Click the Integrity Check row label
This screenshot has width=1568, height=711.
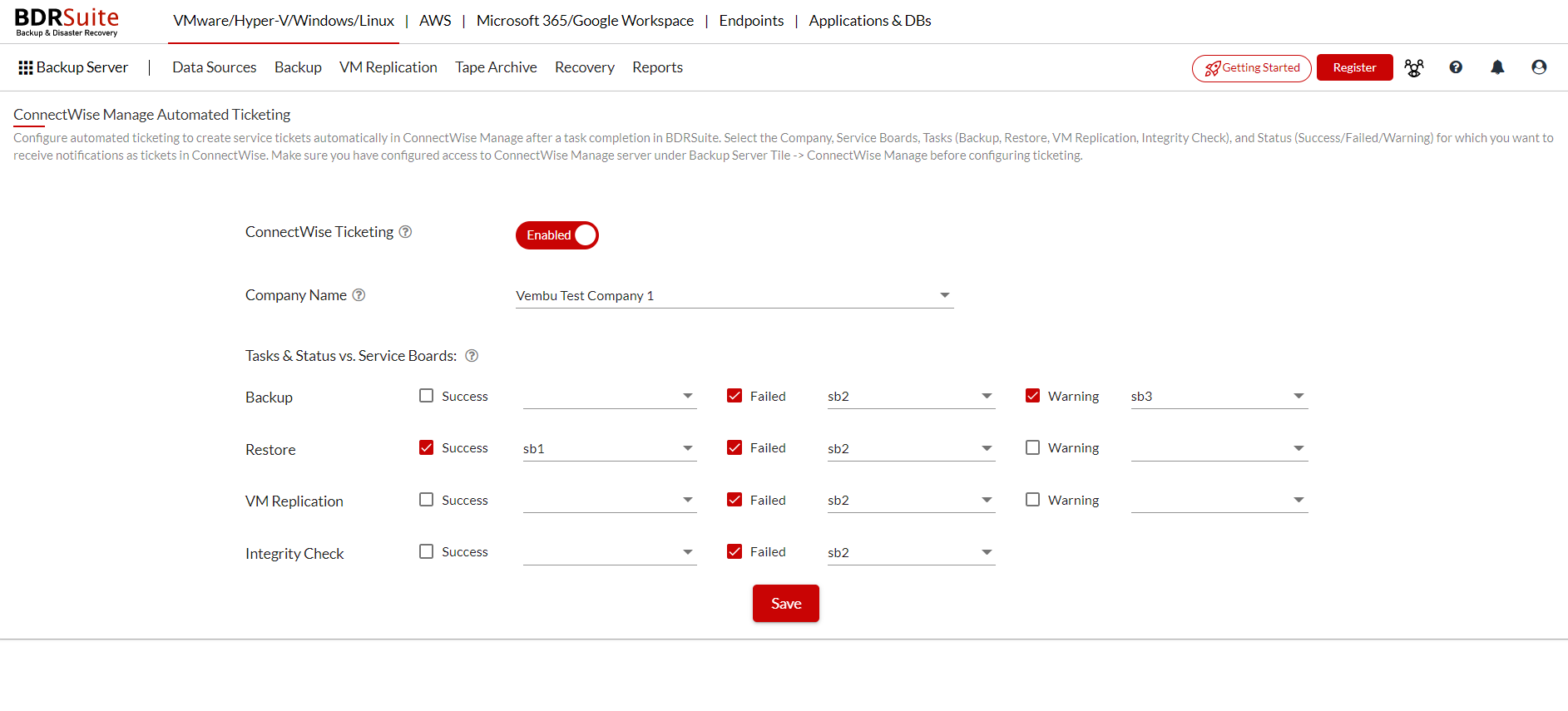tap(294, 554)
